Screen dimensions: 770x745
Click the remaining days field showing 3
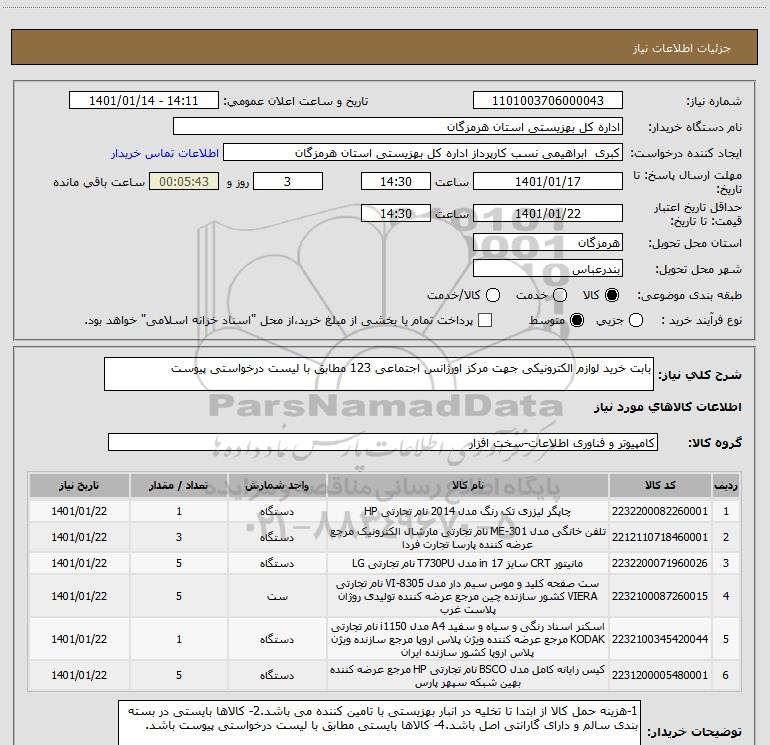(x=288, y=182)
